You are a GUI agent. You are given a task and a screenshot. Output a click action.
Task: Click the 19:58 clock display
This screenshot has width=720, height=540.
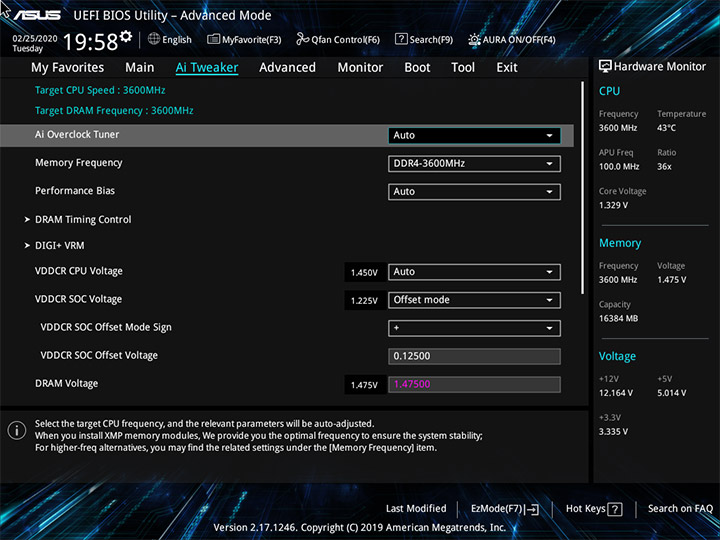90,42
